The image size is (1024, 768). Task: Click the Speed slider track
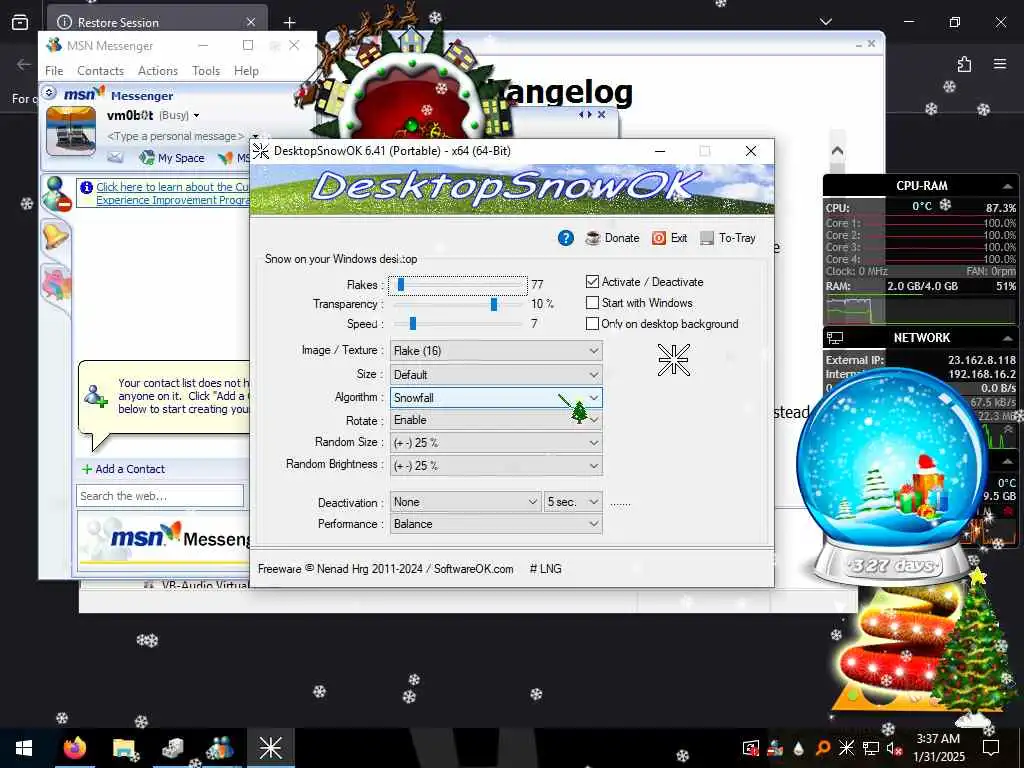click(x=458, y=324)
